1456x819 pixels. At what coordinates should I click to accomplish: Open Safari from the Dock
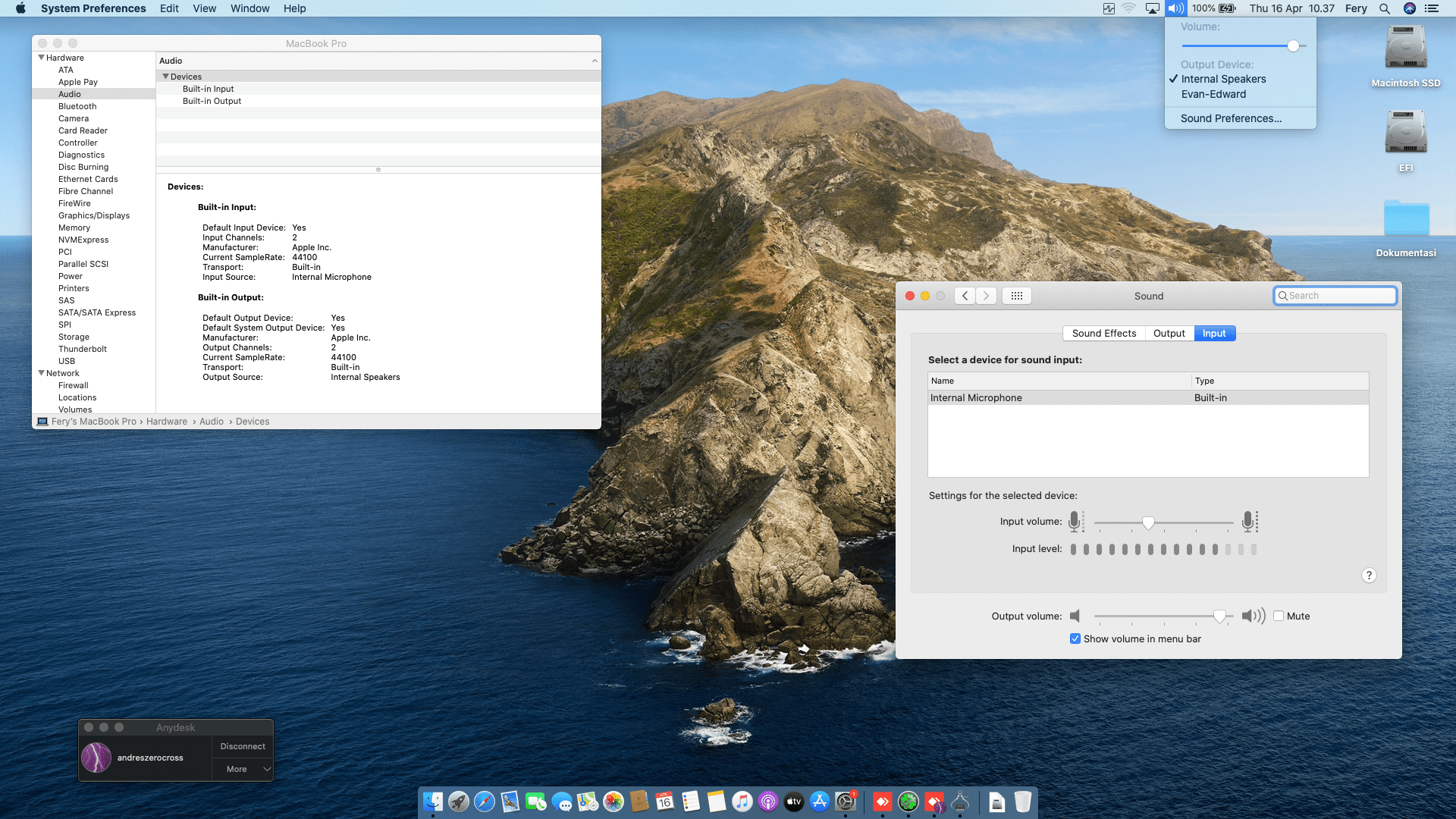click(x=484, y=802)
